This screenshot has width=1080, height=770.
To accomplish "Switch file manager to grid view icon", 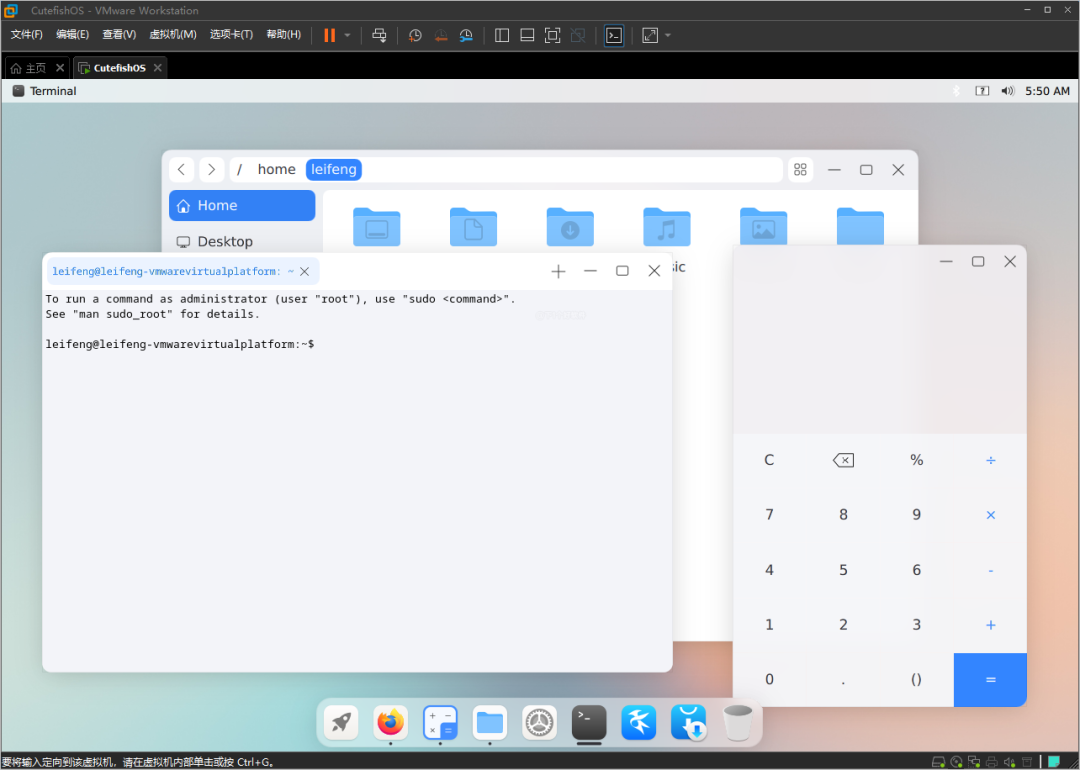I will [800, 169].
